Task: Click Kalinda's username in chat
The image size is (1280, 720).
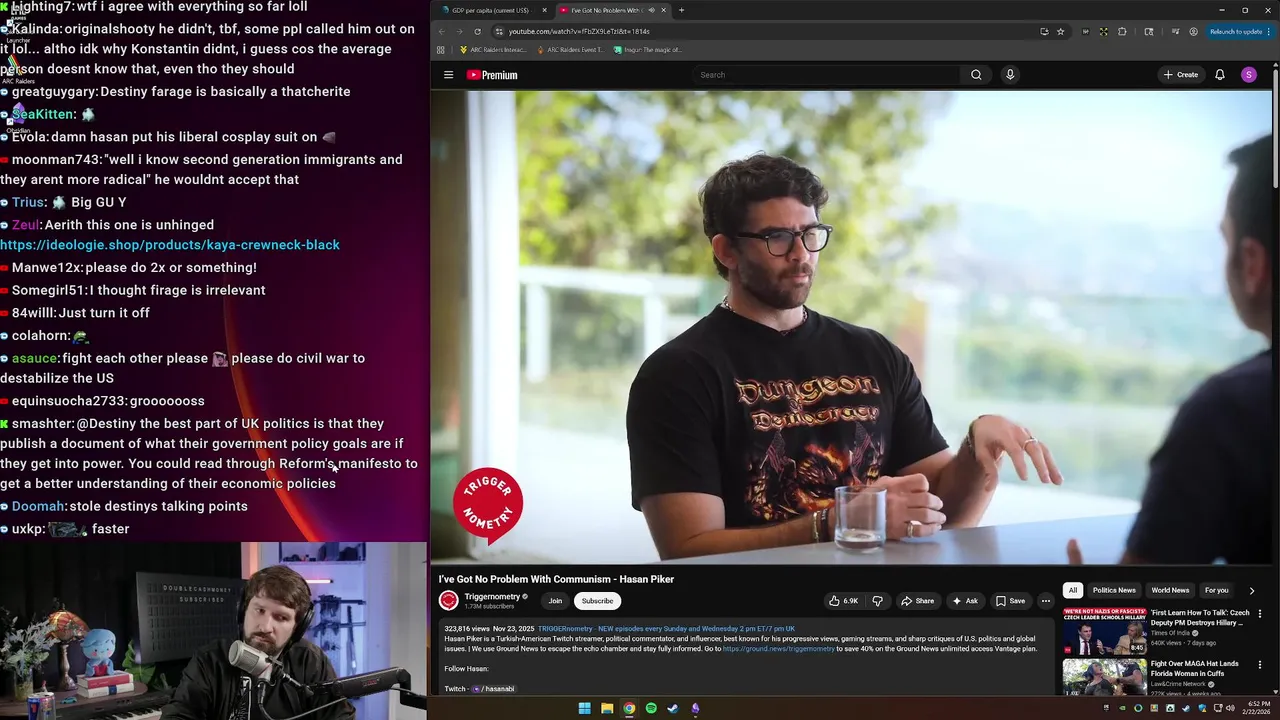Action: pyautogui.click(x=36, y=29)
